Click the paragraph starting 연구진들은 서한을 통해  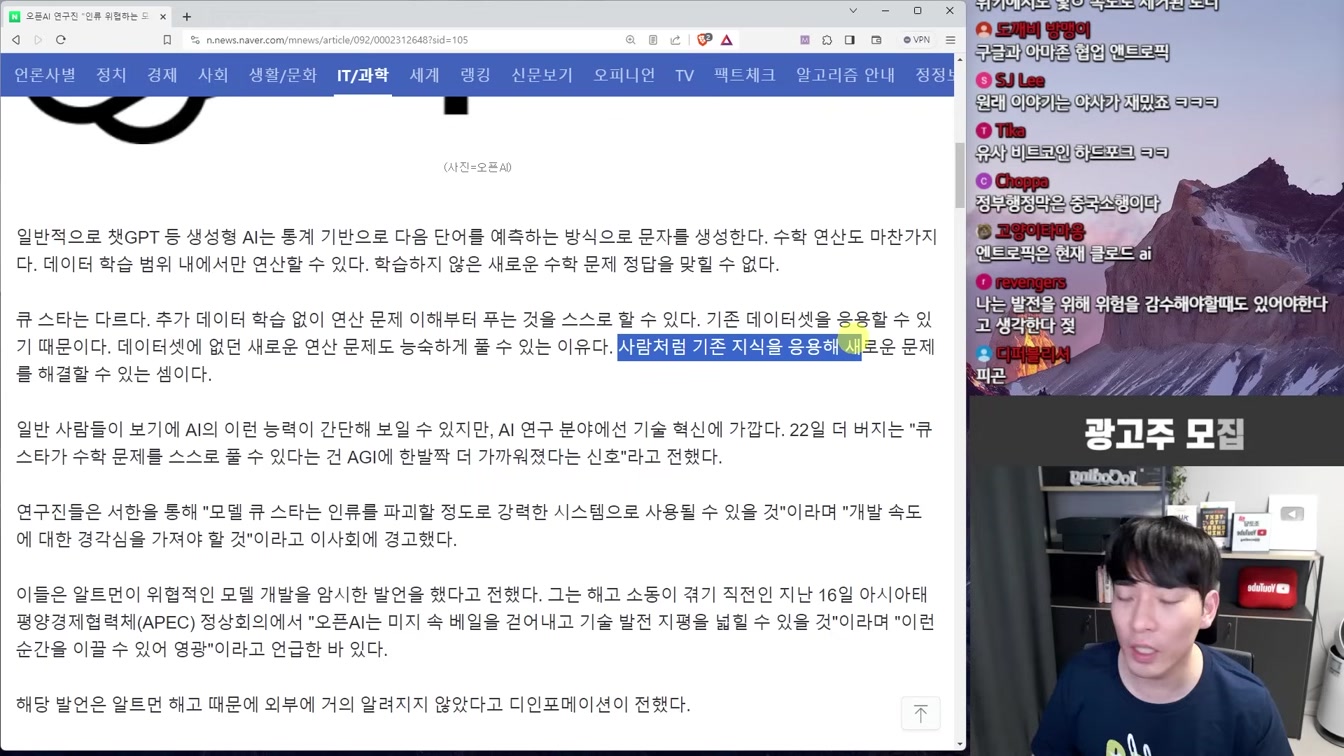(x=469, y=525)
